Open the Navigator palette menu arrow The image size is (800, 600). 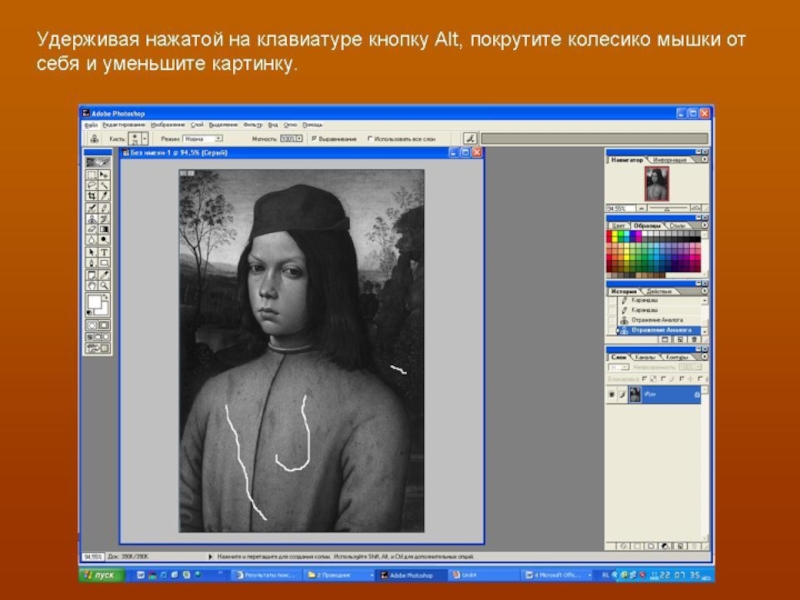[x=705, y=160]
